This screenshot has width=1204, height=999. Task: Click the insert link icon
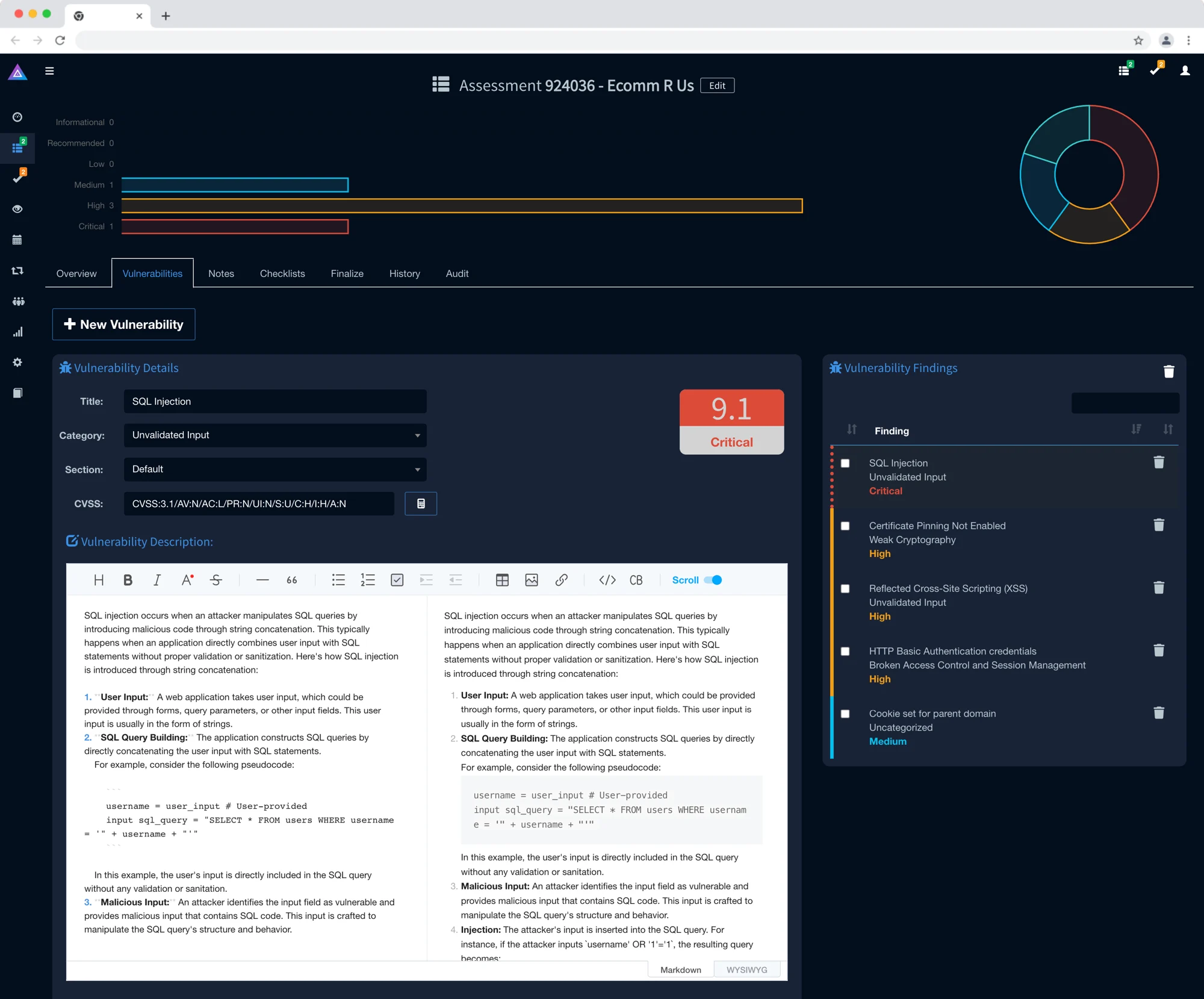pyautogui.click(x=561, y=580)
